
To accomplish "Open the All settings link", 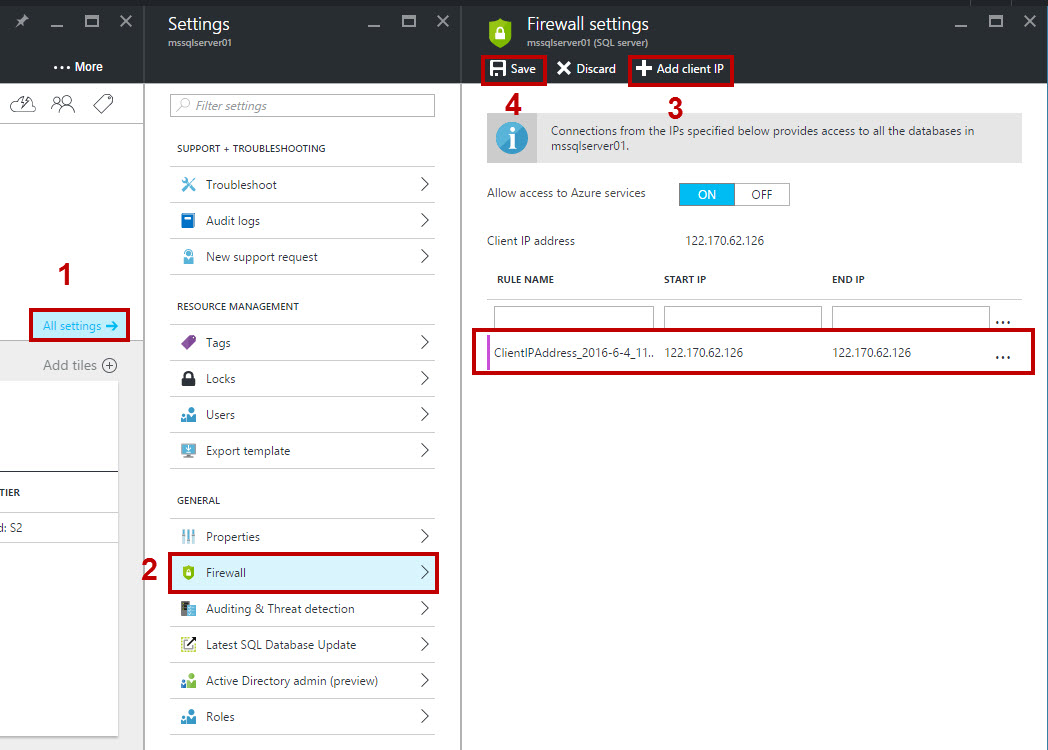I will (x=80, y=326).
